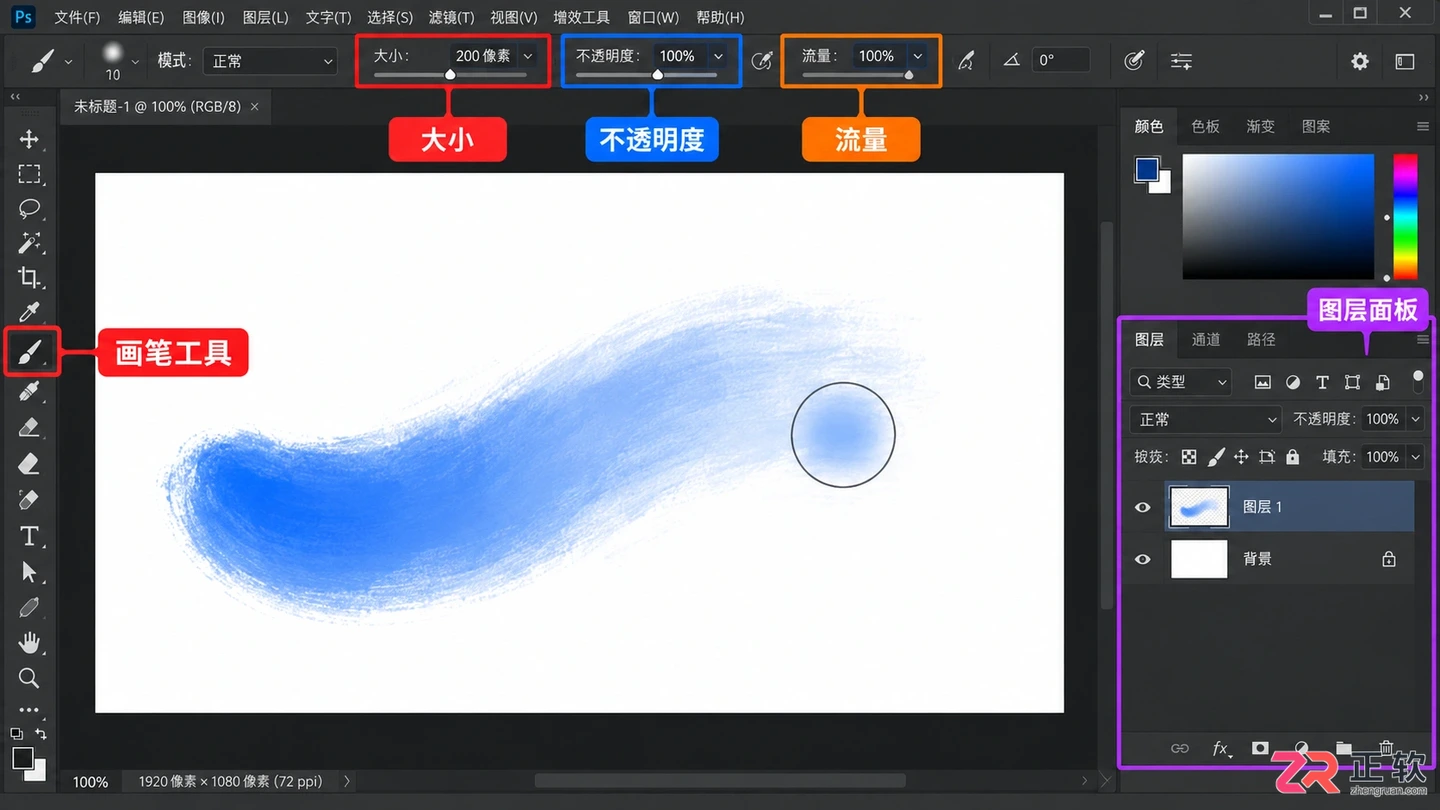Image resolution: width=1440 pixels, height=810 pixels.
Task: Open the 模式 blend mode dropdown
Action: (x=272, y=61)
